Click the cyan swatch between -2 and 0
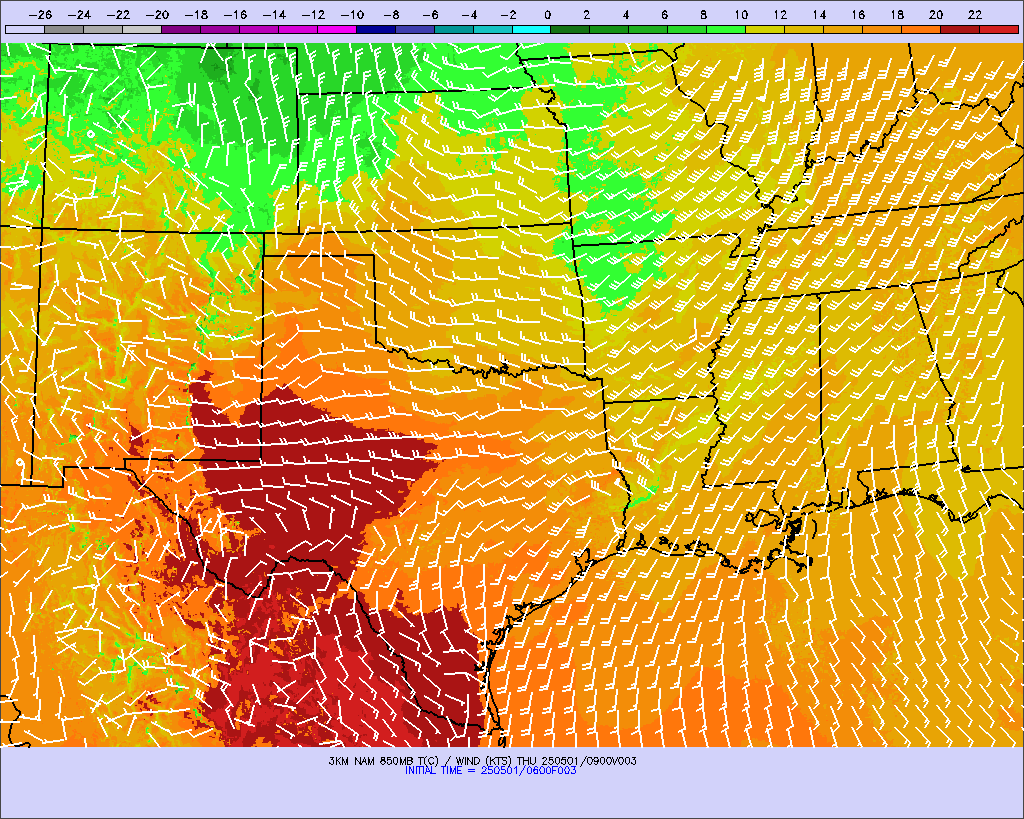The width and height of the screenshot is (1024, 819). [x=532, y=29]
